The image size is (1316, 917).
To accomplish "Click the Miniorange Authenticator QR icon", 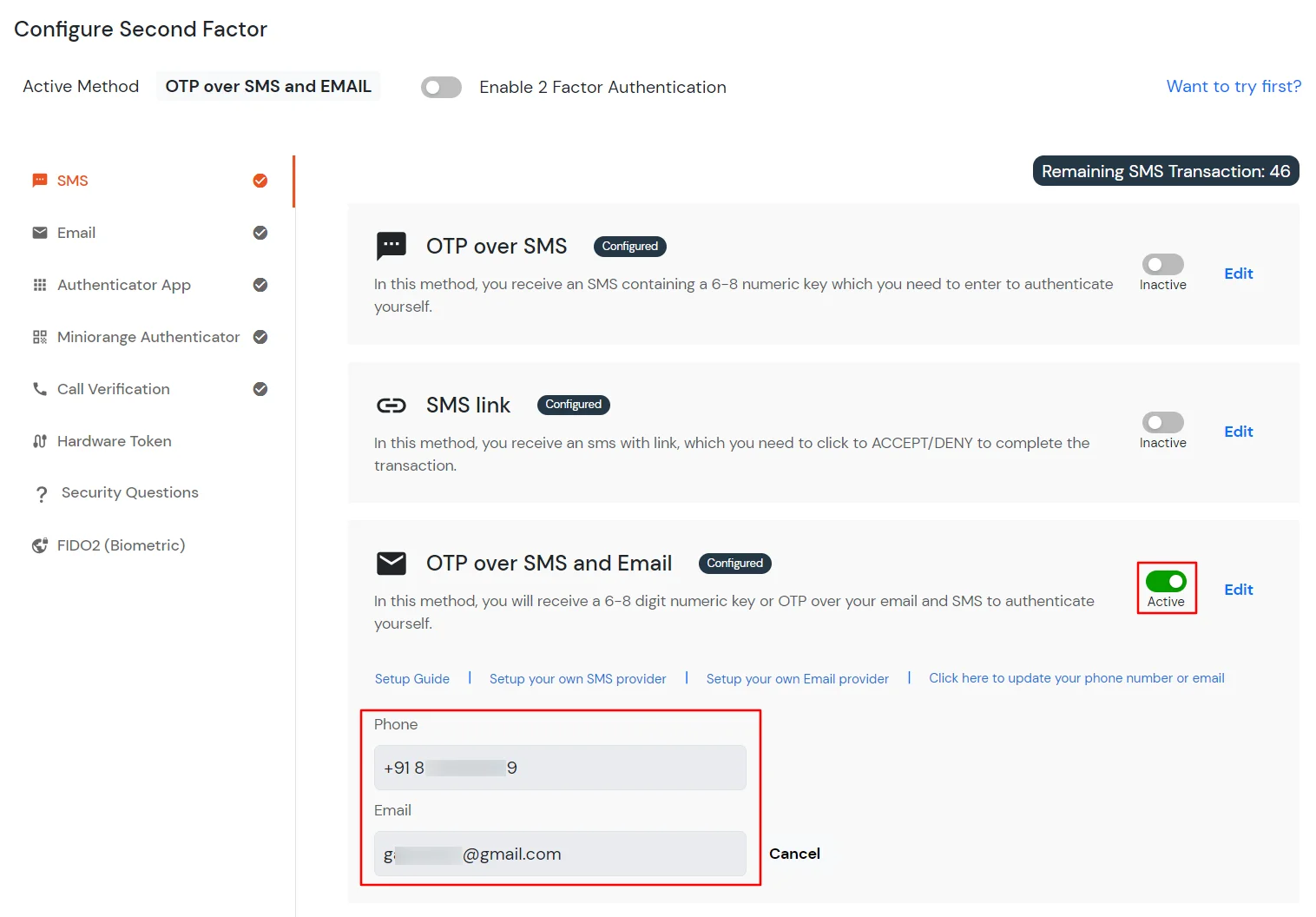I will (40, 337).
